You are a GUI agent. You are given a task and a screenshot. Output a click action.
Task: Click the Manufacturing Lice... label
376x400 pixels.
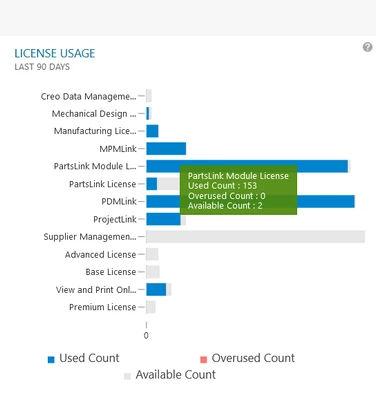[95, 131]
